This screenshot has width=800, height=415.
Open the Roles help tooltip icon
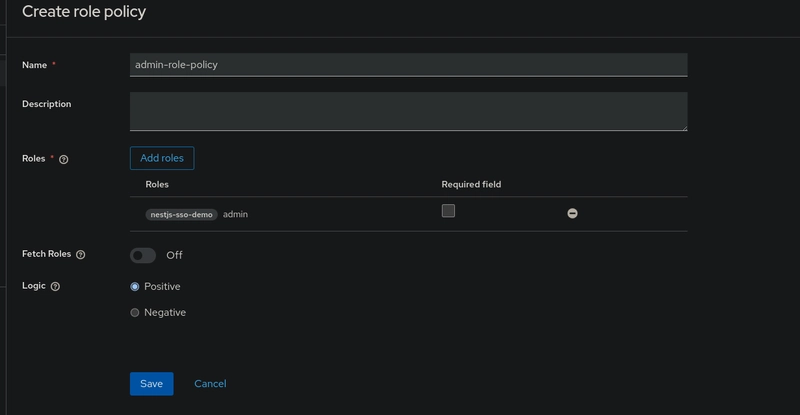click(x=64, y=159)
